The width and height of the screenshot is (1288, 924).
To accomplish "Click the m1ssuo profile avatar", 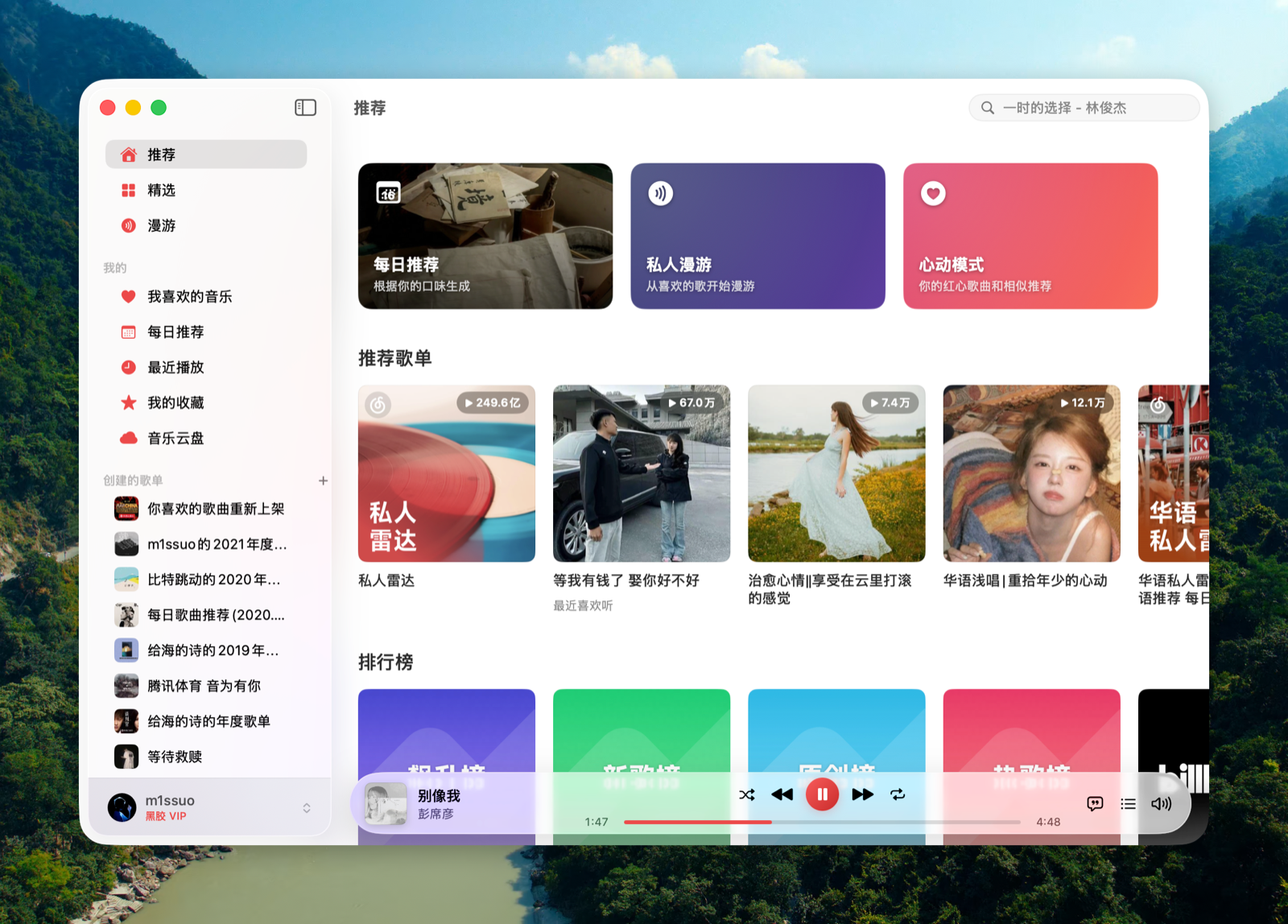I will [x=122, y=807].
